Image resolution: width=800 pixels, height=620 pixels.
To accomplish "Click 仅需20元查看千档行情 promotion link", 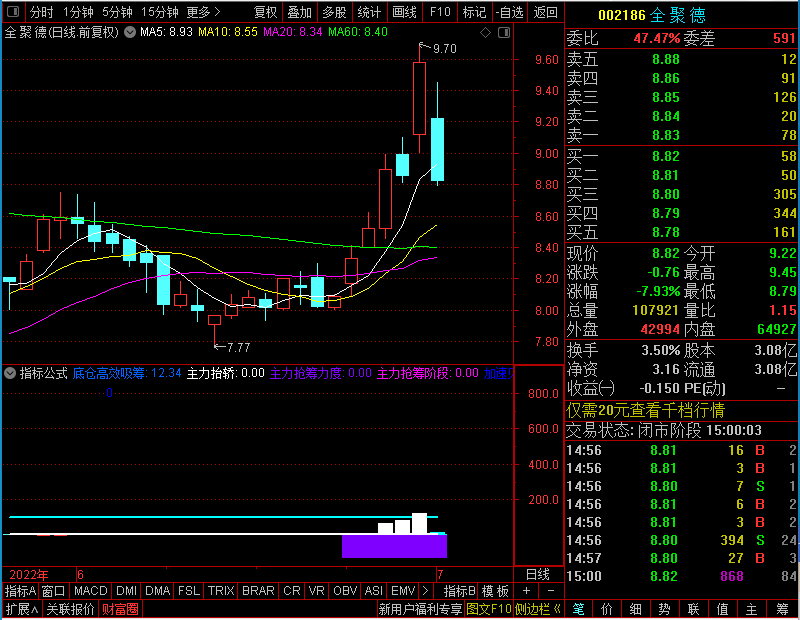I will coord(645,410).
